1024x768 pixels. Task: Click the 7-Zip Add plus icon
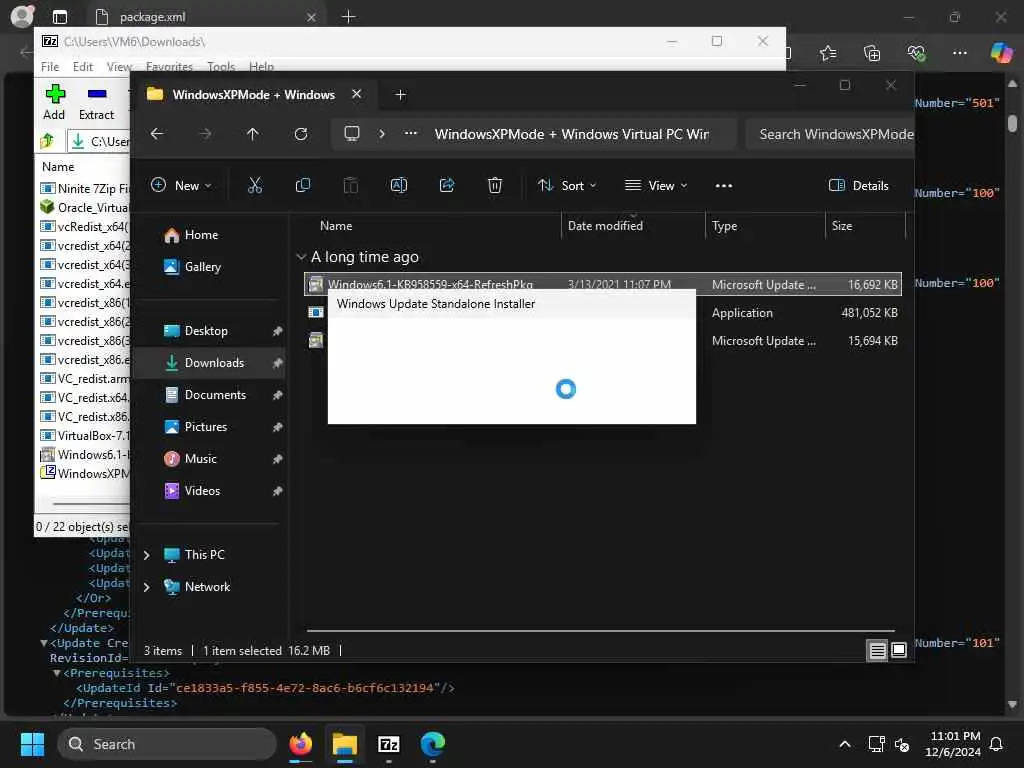tap(55, 94)
